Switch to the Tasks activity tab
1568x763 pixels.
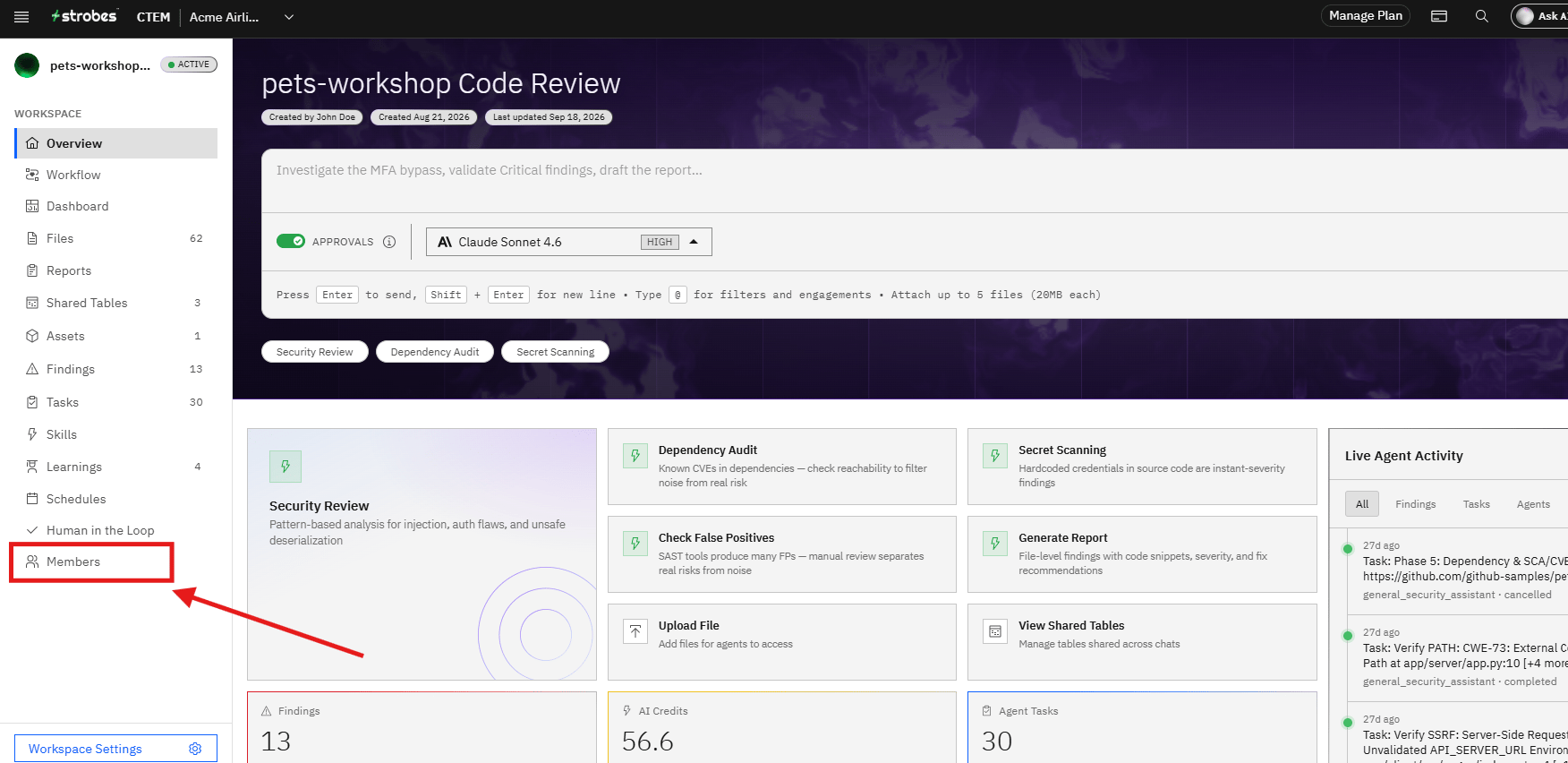click(x=1477, y=504)
